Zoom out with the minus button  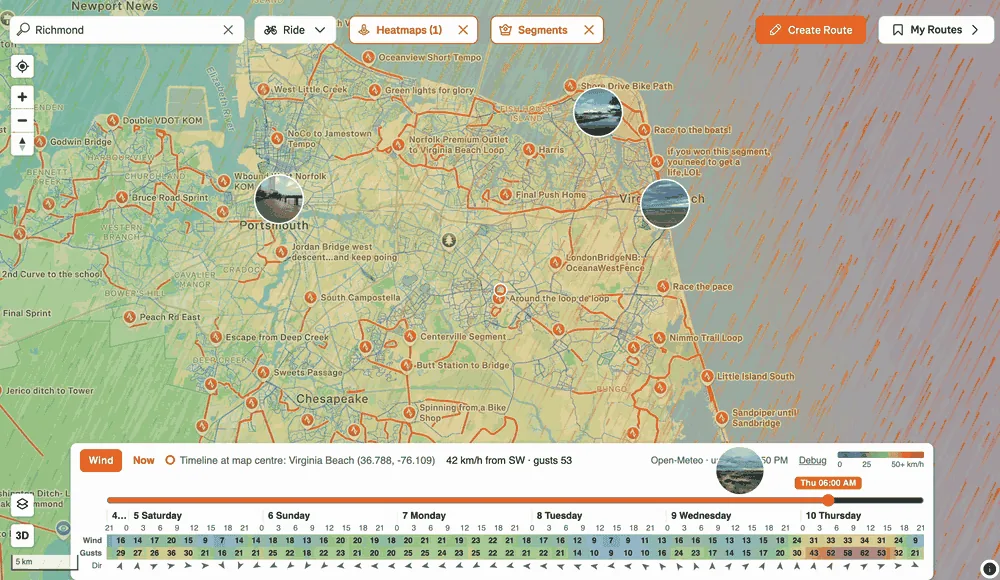(x=22, y=120)
